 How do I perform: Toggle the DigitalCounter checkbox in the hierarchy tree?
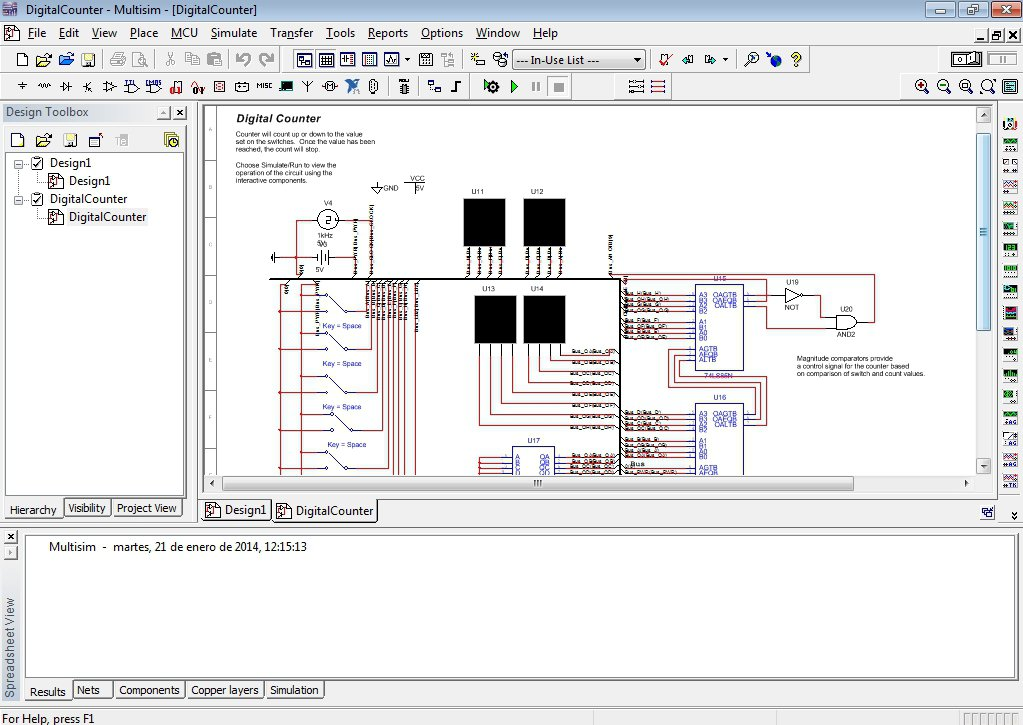click(38, 199)
